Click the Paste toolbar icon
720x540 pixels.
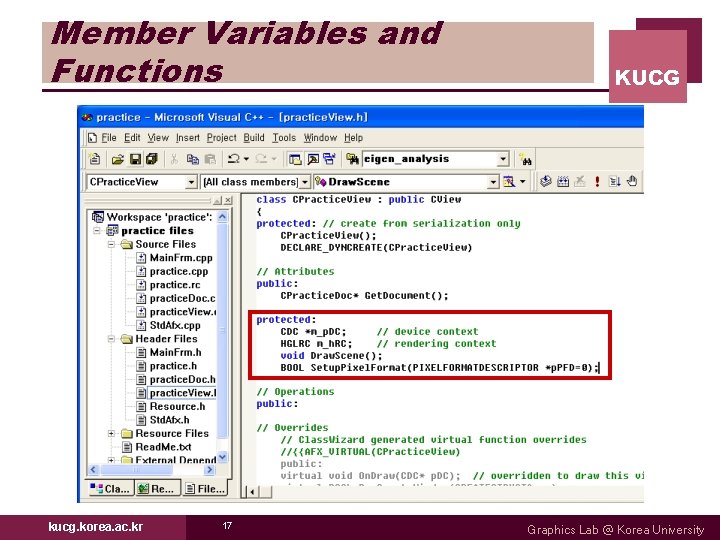[x=210, y=159]
